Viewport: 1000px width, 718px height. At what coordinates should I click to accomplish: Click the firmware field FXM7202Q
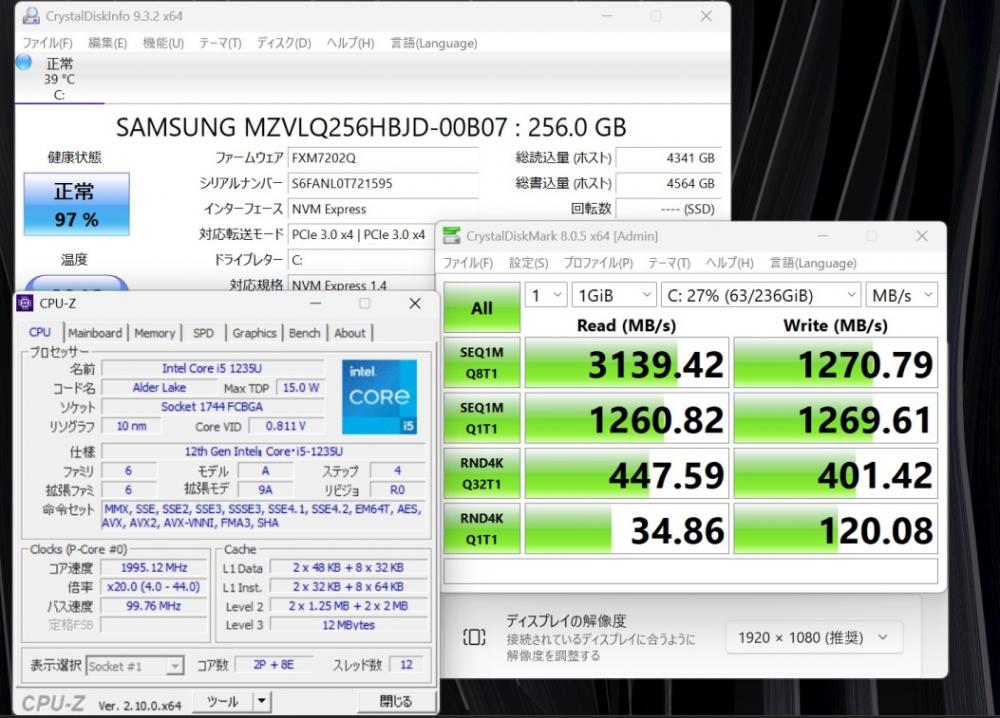(383, 158)
